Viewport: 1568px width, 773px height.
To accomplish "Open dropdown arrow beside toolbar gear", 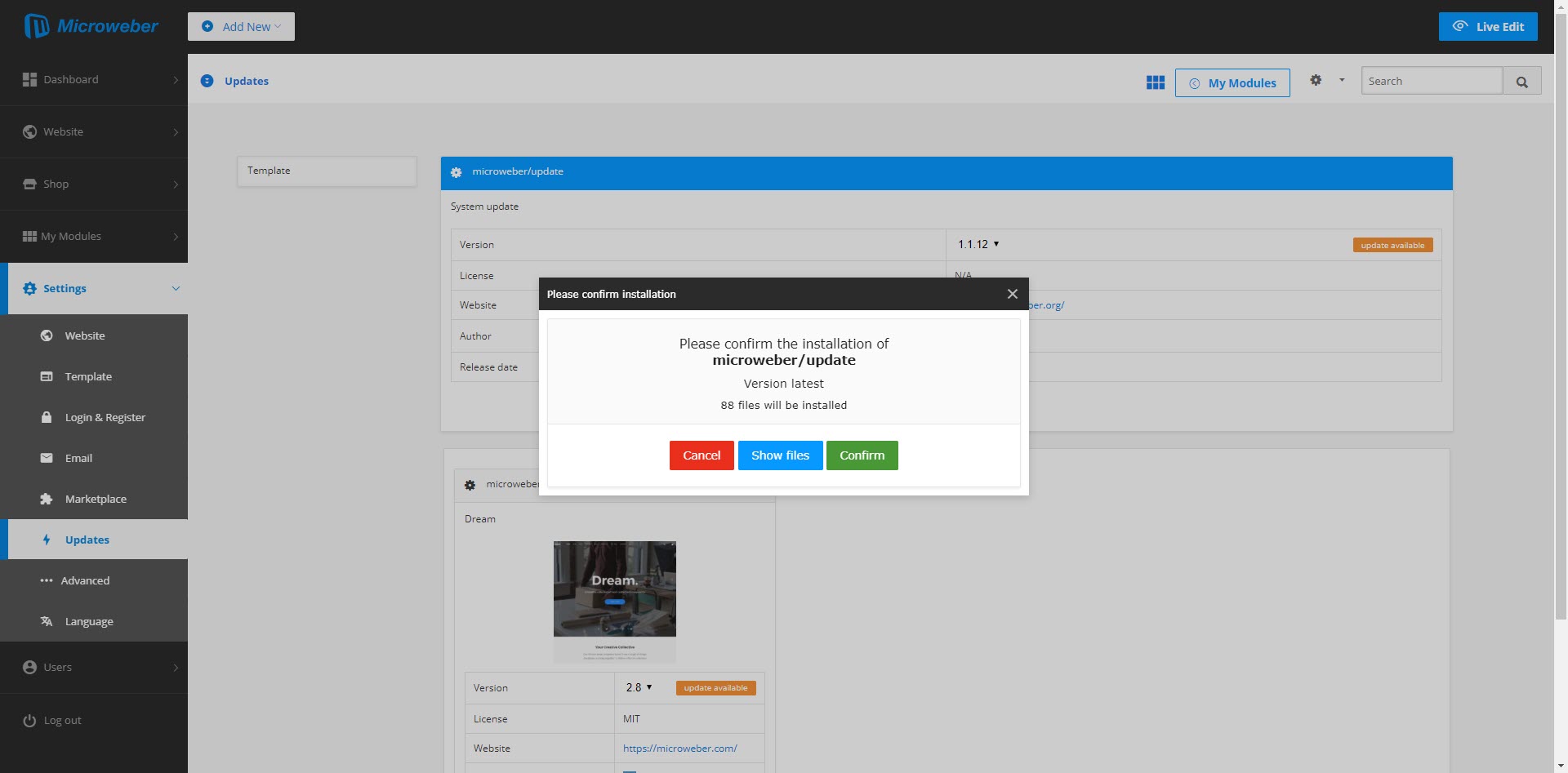I will coord(1342,80).
